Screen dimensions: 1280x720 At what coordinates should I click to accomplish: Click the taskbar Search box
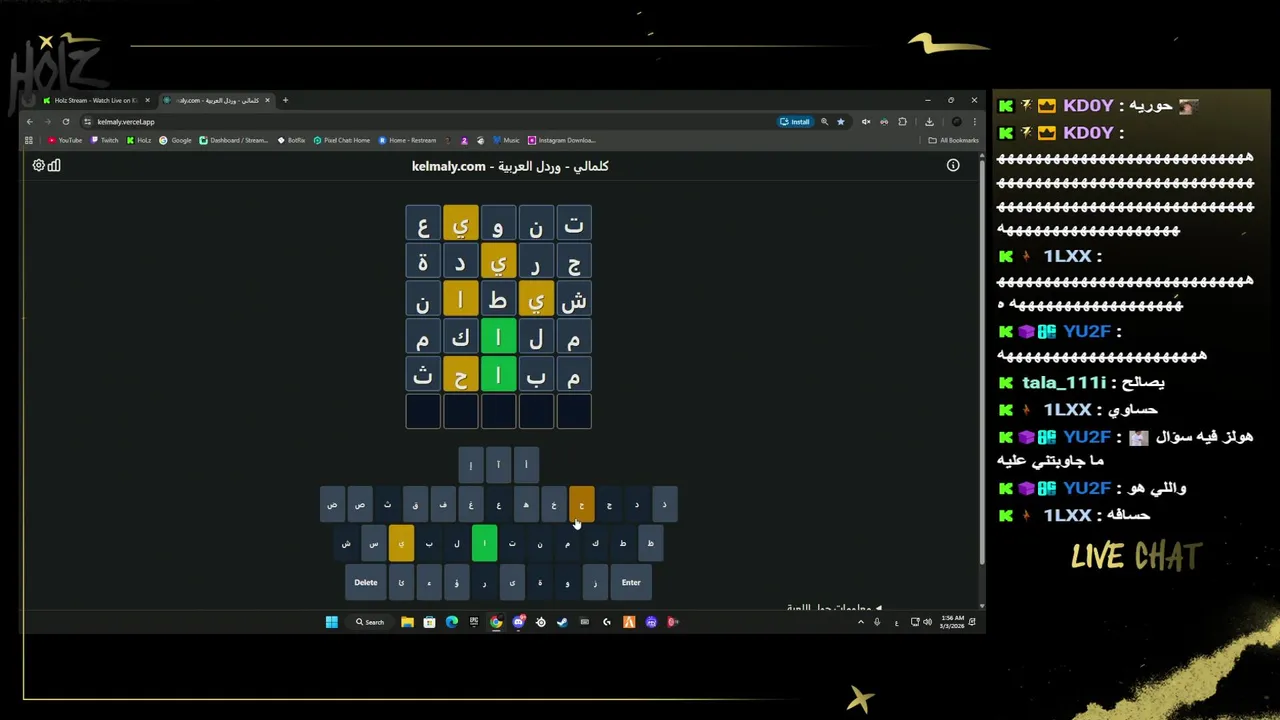coord(370,622)
